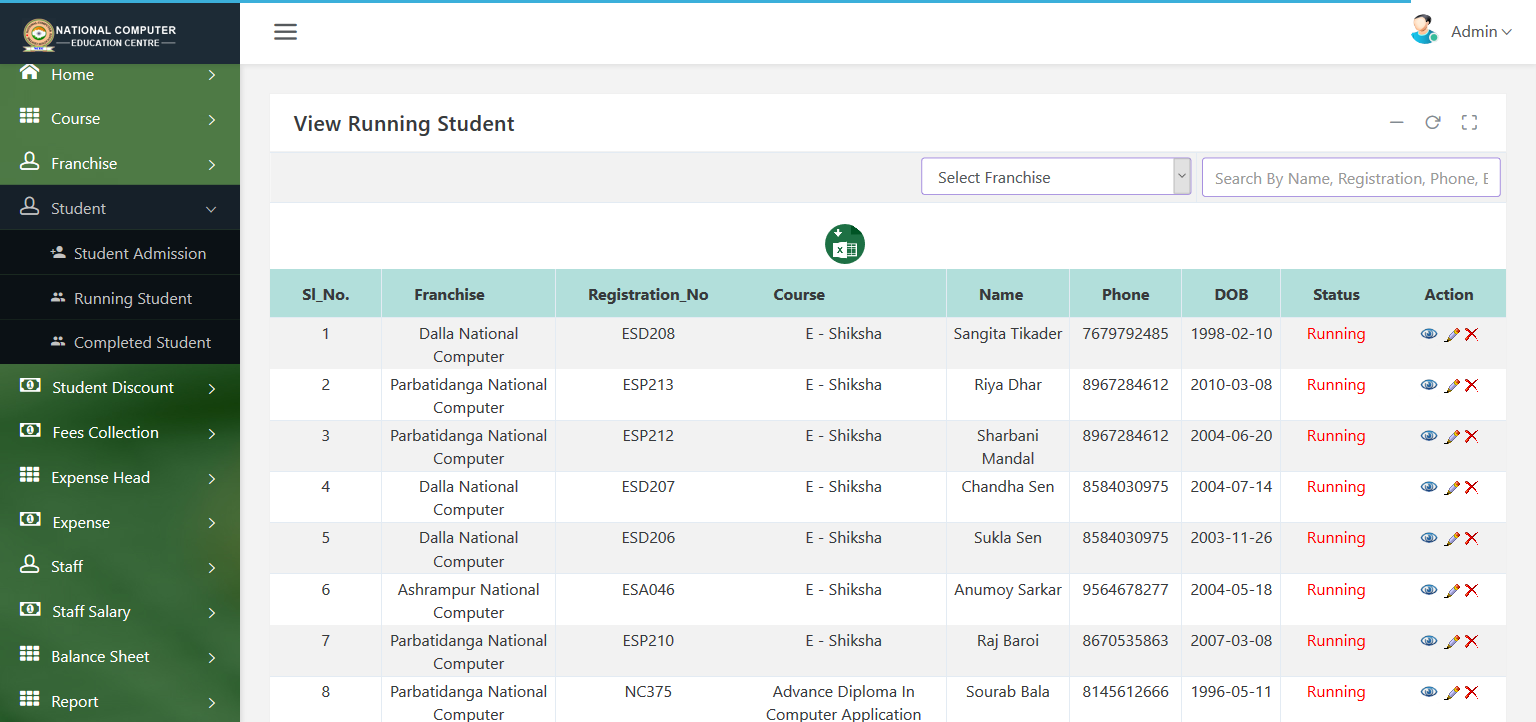
Task: Click Running status for Raj Baroi
Action: [x=1336, y=641]
